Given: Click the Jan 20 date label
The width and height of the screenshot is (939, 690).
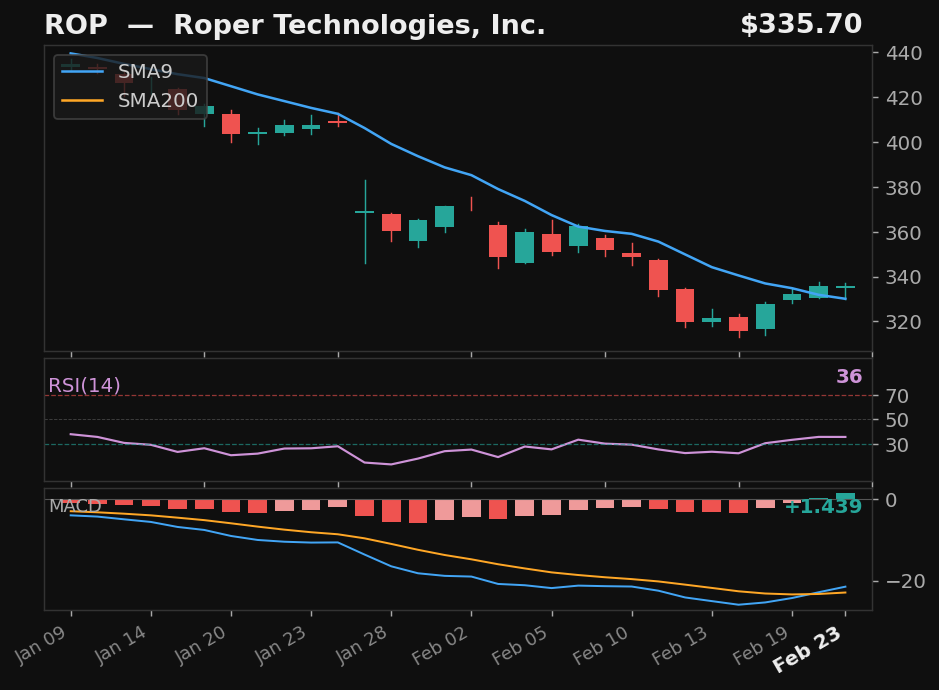Looking at the screenshot, I should tap(201, 646).
